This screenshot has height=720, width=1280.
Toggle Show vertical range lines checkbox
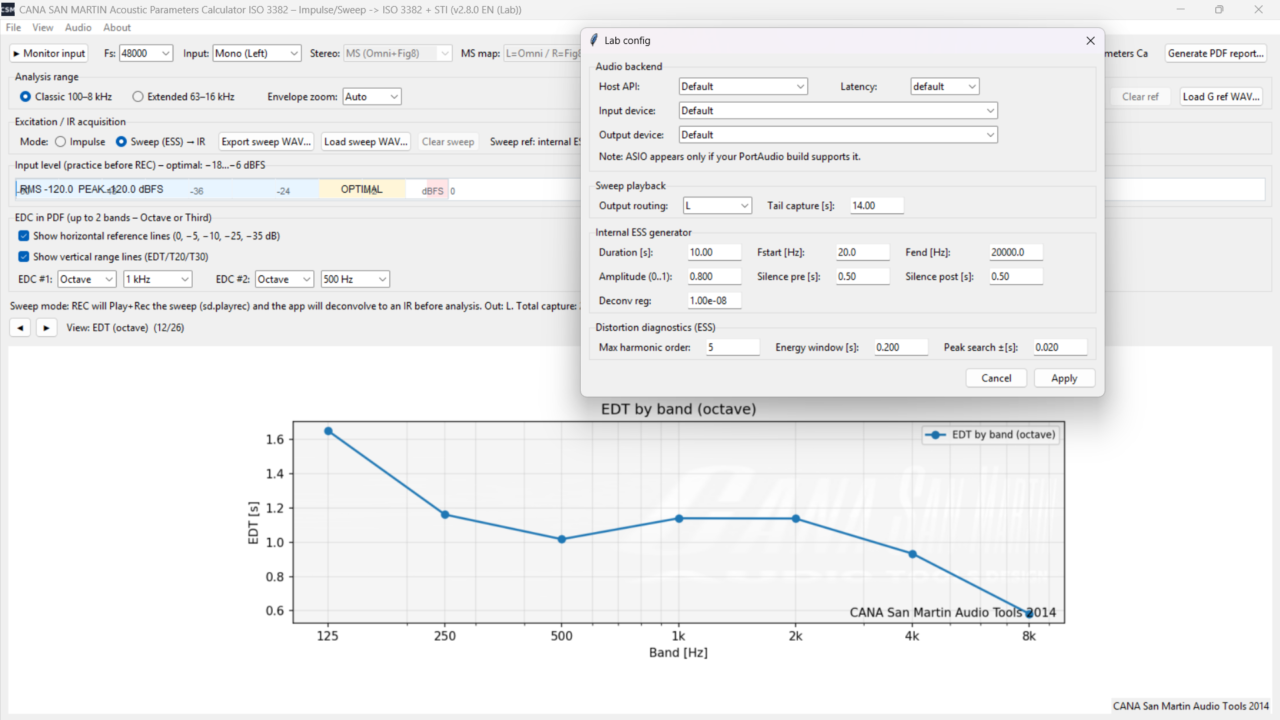coord(24,256)
